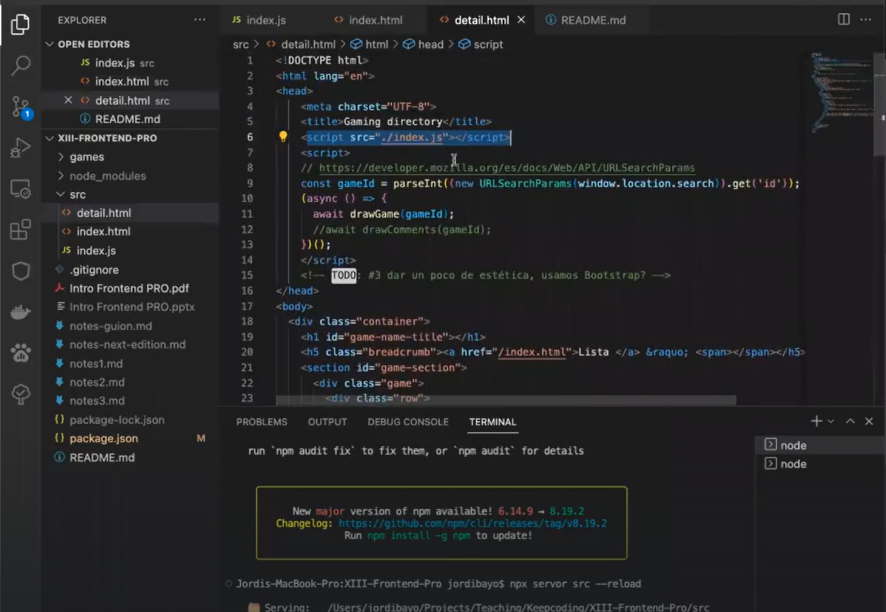Collapse the XIII-FRONTEND-PRO folder section
Image resolution: width=886 pixels, height=612 pixels.
pyautogui.click(x=50, y=138)
